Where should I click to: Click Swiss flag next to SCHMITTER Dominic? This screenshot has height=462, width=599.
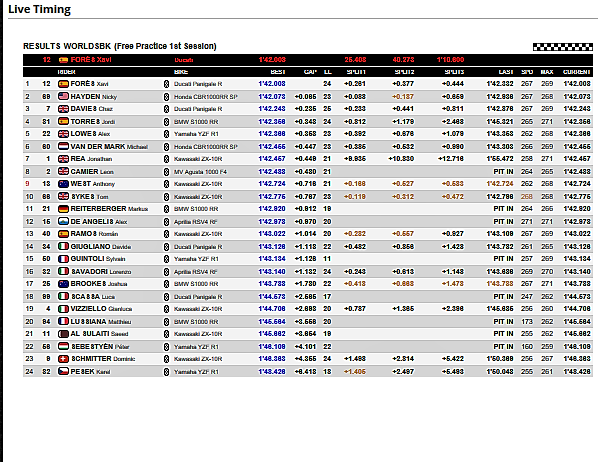(x=63, y=359)
